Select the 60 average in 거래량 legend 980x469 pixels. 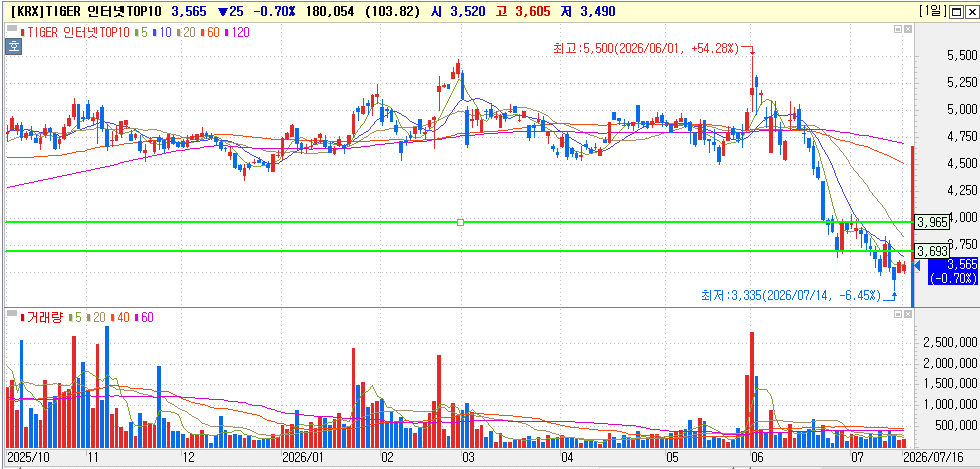tap(145, 318)
